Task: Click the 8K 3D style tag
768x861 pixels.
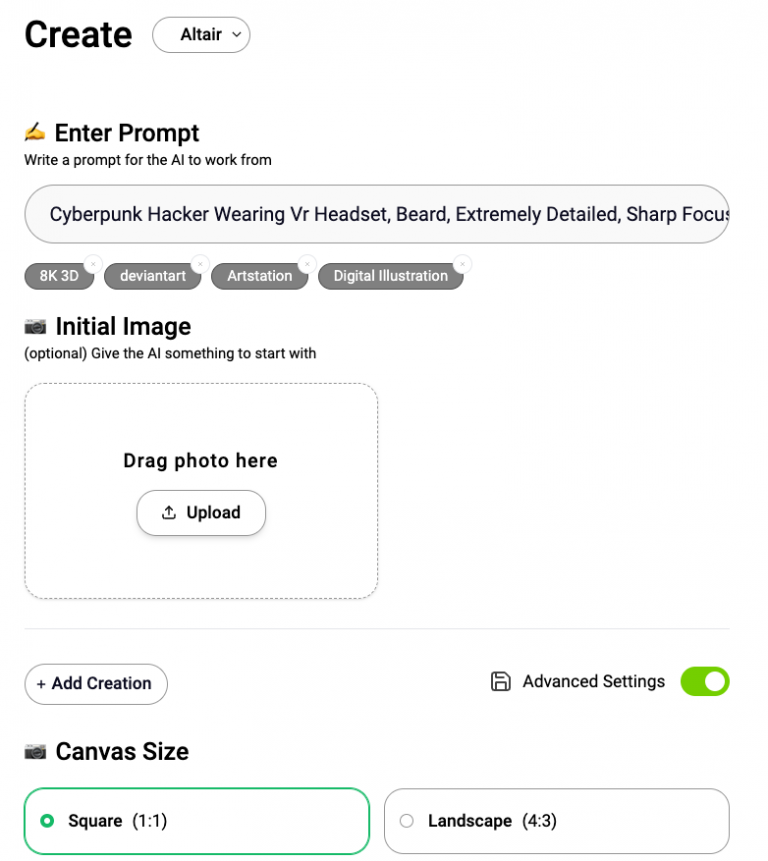Action: click(58, 276)
